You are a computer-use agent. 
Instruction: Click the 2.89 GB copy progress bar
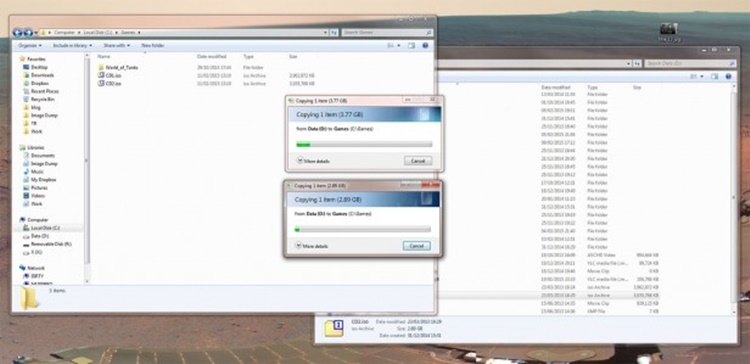(363, 229)
